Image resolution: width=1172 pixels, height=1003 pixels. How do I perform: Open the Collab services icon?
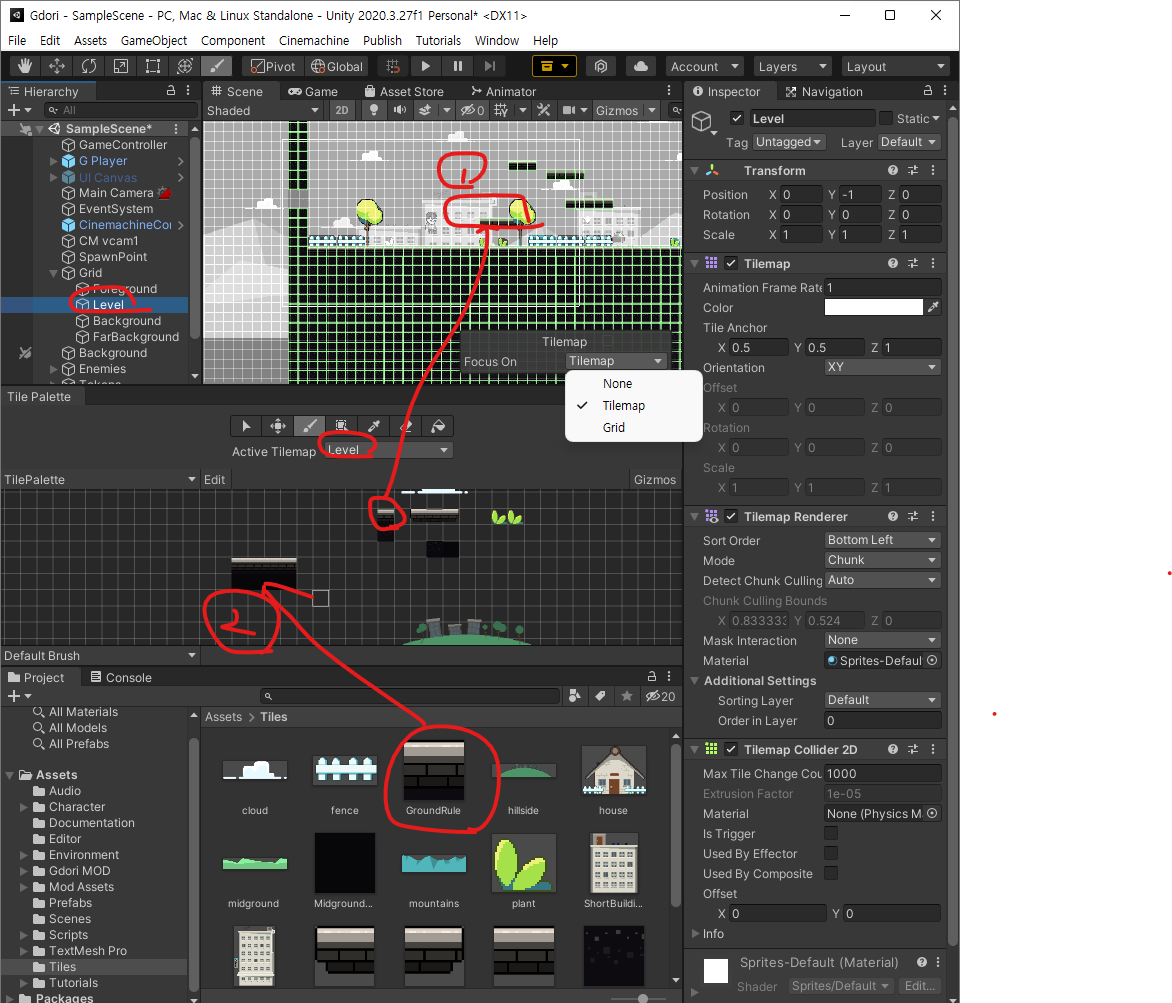[x=601, y=67]
